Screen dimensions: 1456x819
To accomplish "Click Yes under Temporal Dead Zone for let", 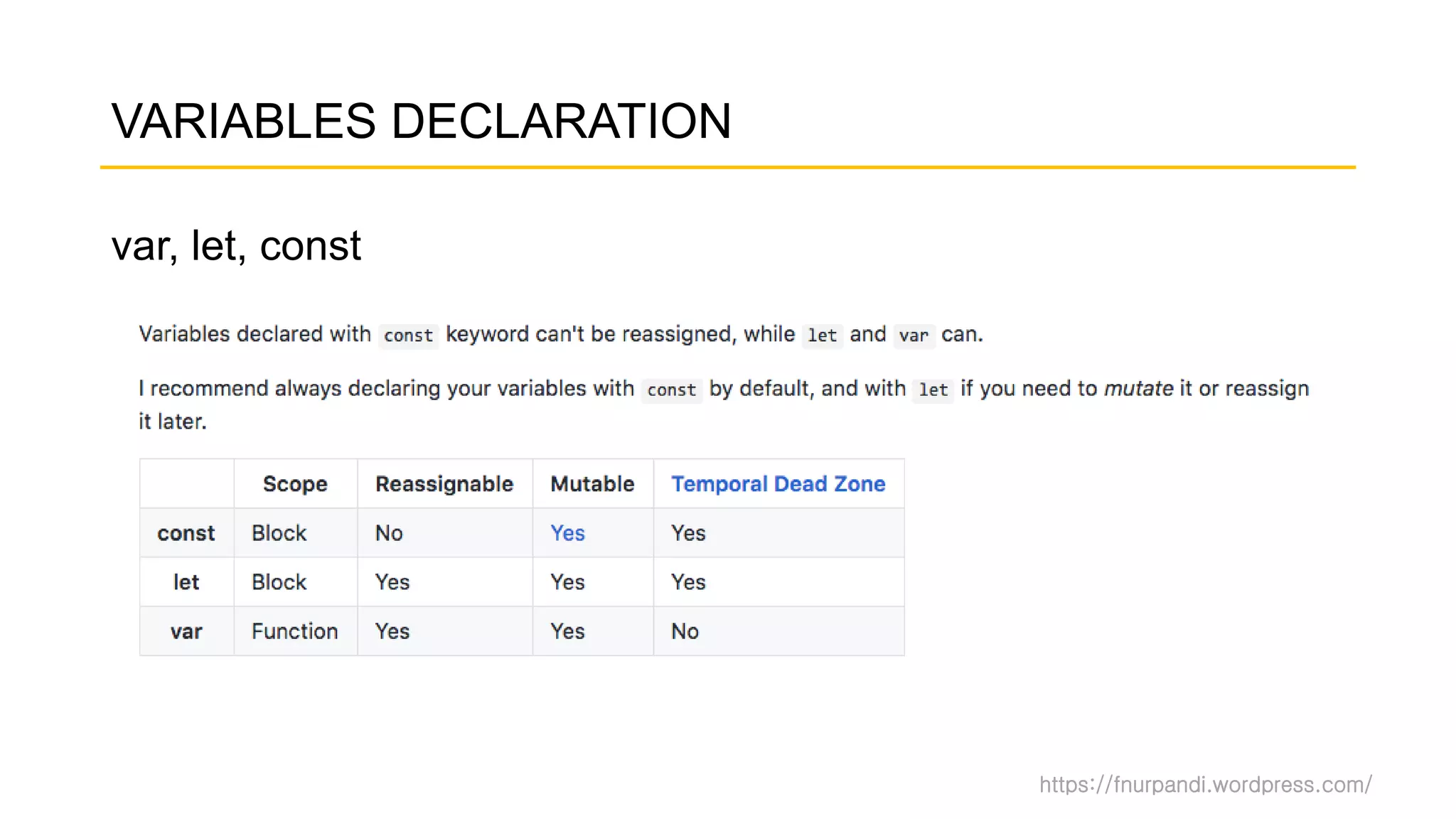I will tap(688, 582).
